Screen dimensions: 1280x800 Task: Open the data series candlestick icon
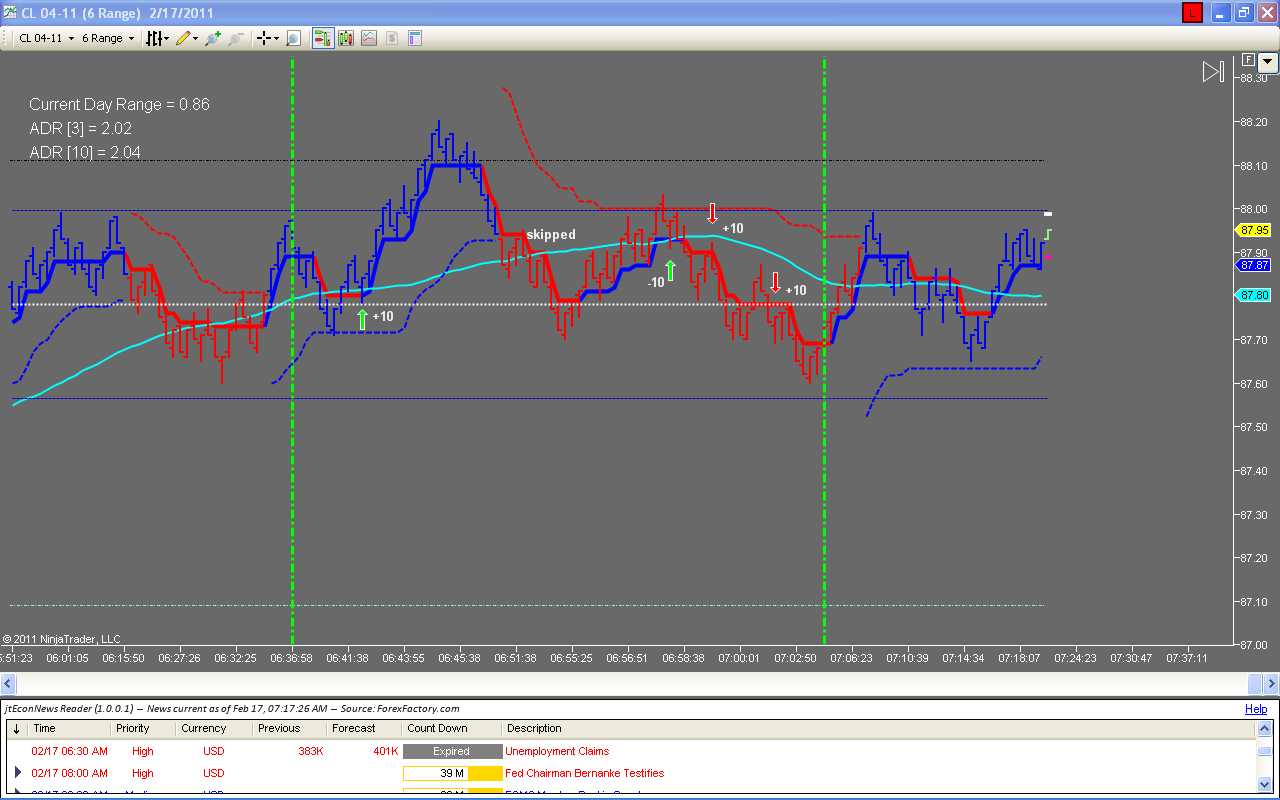(x=346, y=38)
